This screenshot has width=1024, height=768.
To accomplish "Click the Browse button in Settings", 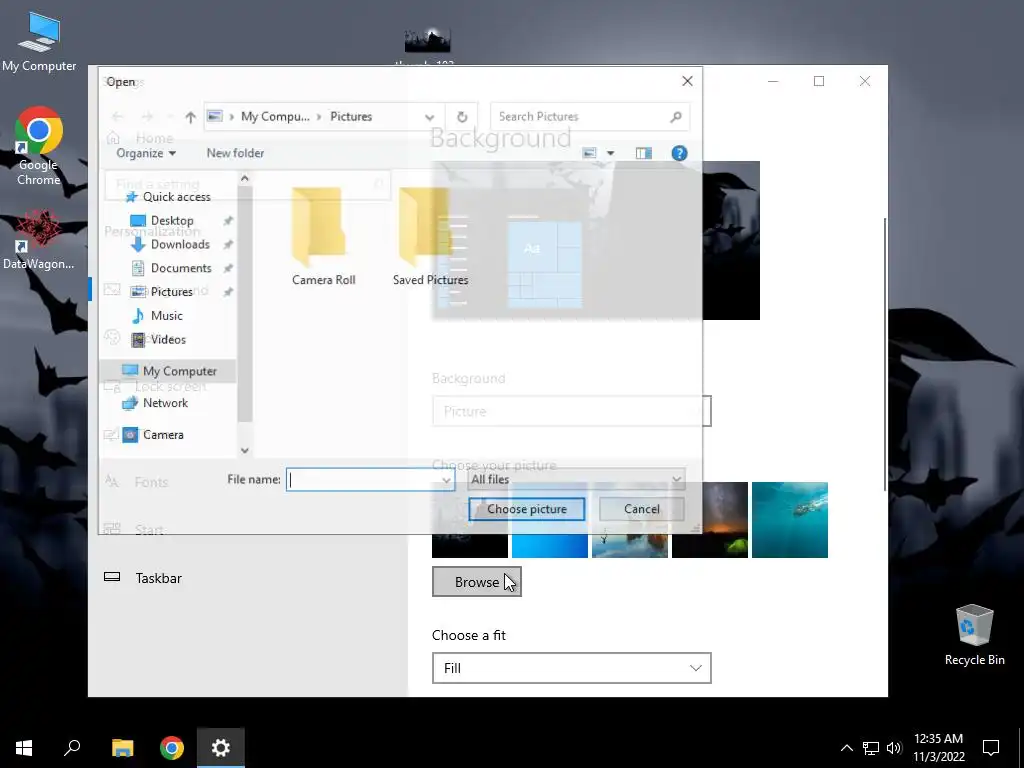I will click(x=477, y=582).
